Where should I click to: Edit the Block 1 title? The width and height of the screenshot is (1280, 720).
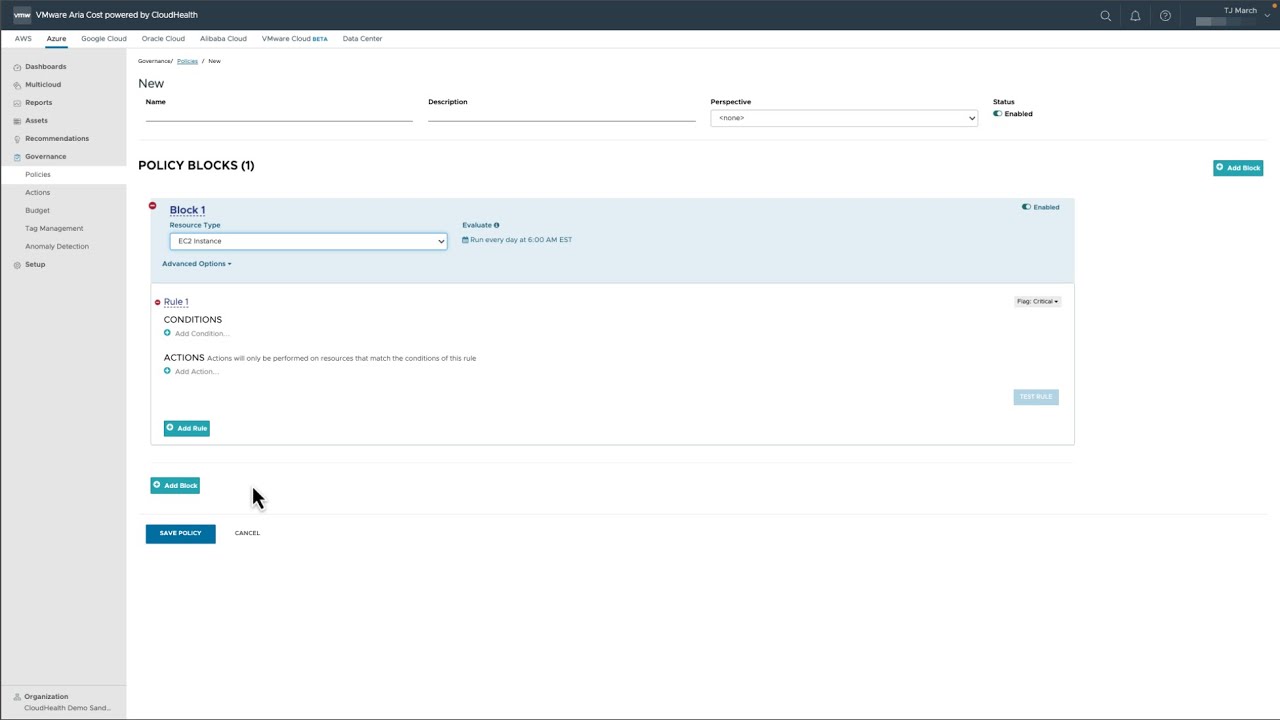187,210
